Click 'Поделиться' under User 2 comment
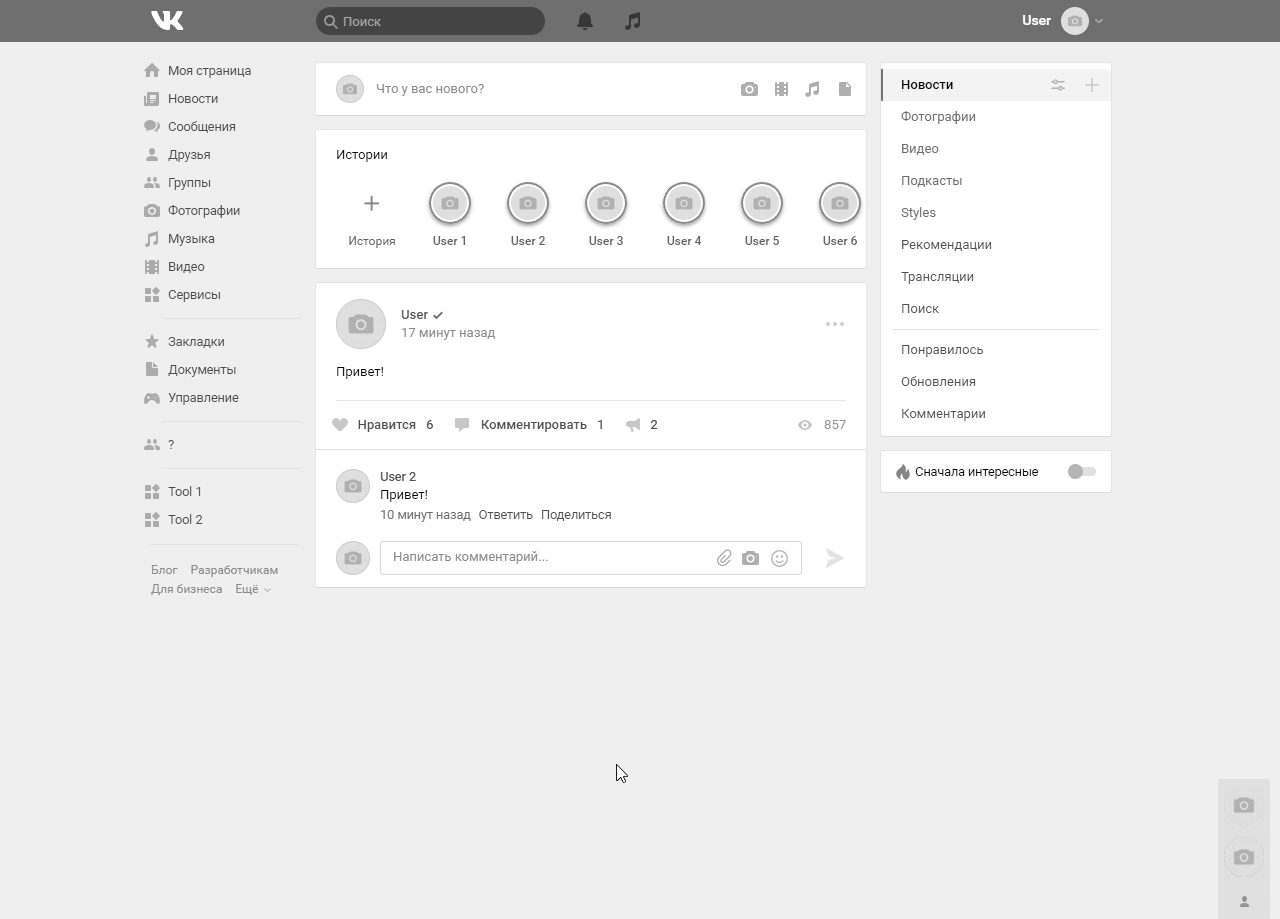Screen dimensions: 1280x919 [x=576, y=515]
